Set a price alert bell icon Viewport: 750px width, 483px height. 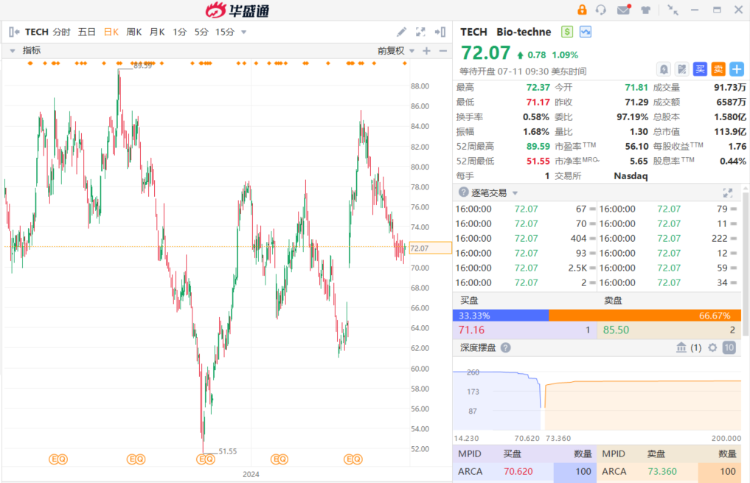tap(664, 69)
